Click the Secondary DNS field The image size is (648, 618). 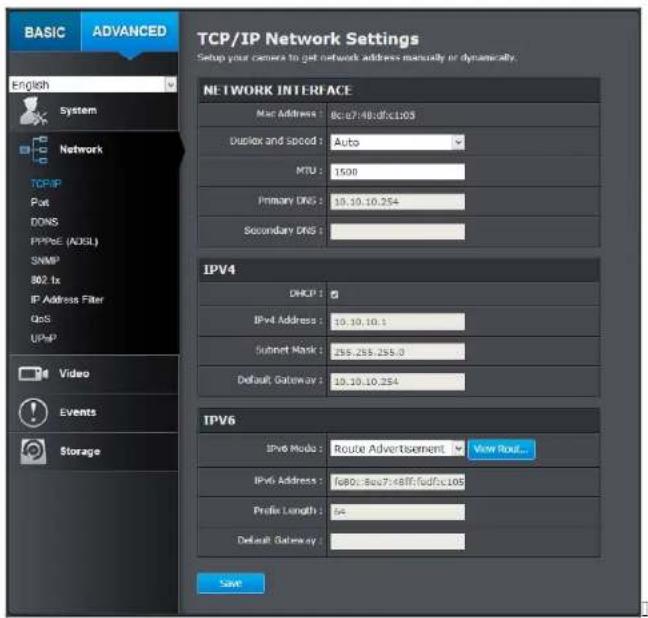(397, 231)
